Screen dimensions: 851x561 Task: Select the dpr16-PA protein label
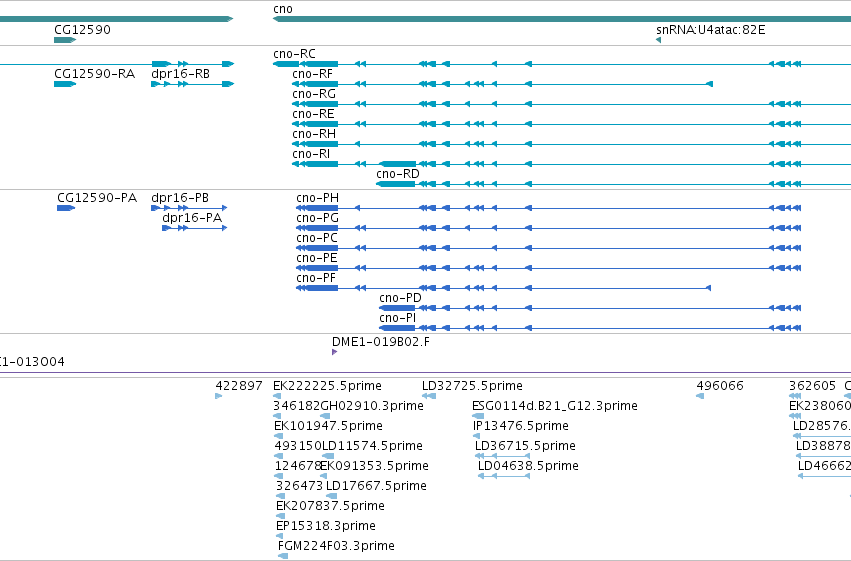click(192, 218)
